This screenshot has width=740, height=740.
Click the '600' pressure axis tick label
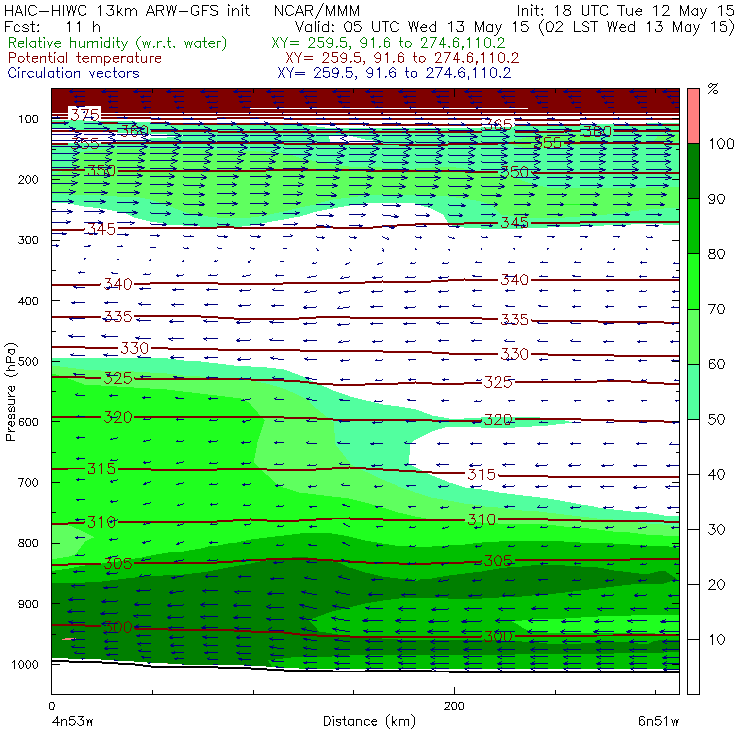28,421
